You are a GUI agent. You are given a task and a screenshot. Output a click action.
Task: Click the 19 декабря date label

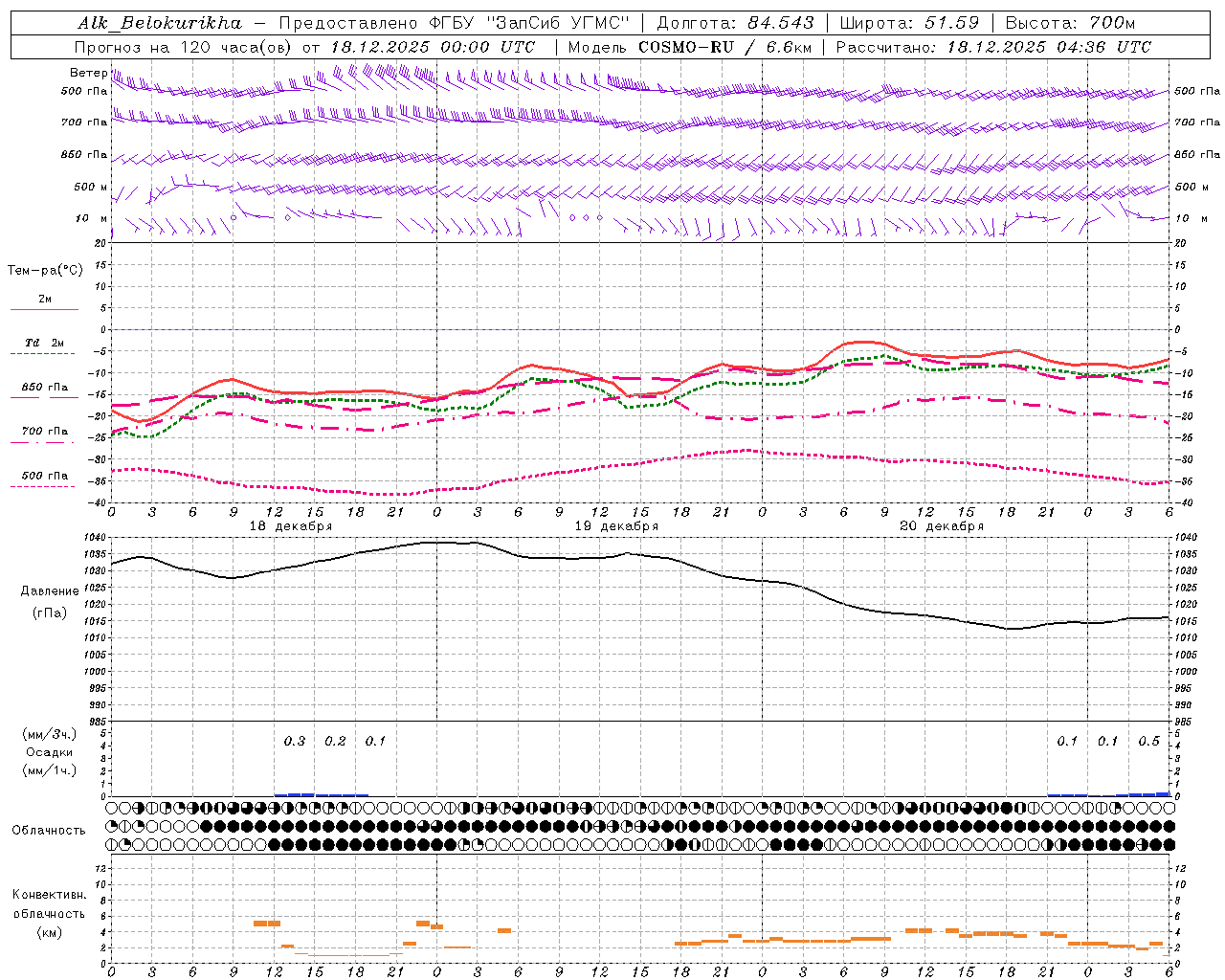coord(616,526)
